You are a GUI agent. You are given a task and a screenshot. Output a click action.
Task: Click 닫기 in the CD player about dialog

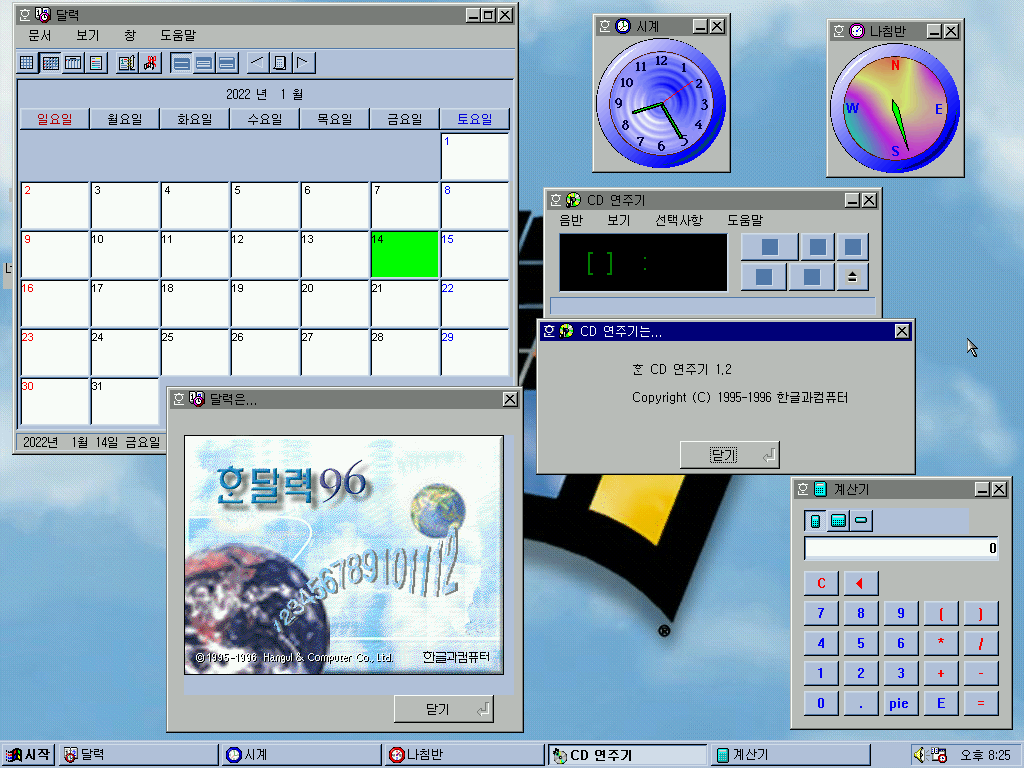click(x=729, y=455)
